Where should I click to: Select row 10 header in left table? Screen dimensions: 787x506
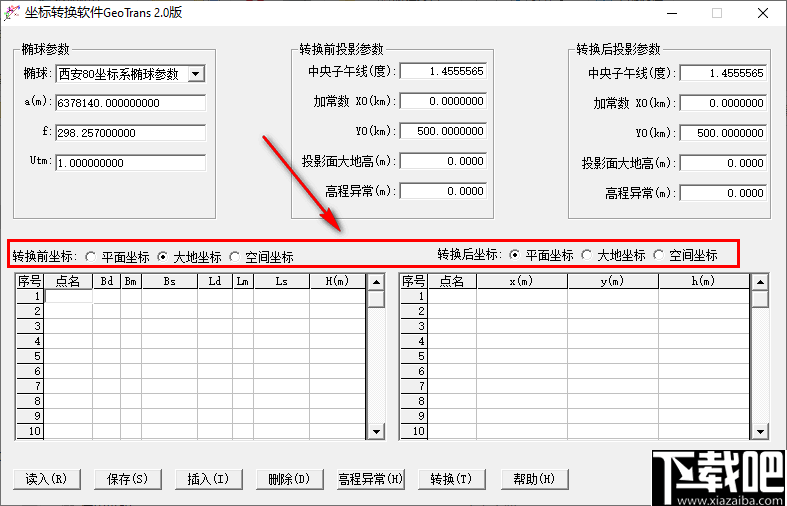click(x=30, y=431)
